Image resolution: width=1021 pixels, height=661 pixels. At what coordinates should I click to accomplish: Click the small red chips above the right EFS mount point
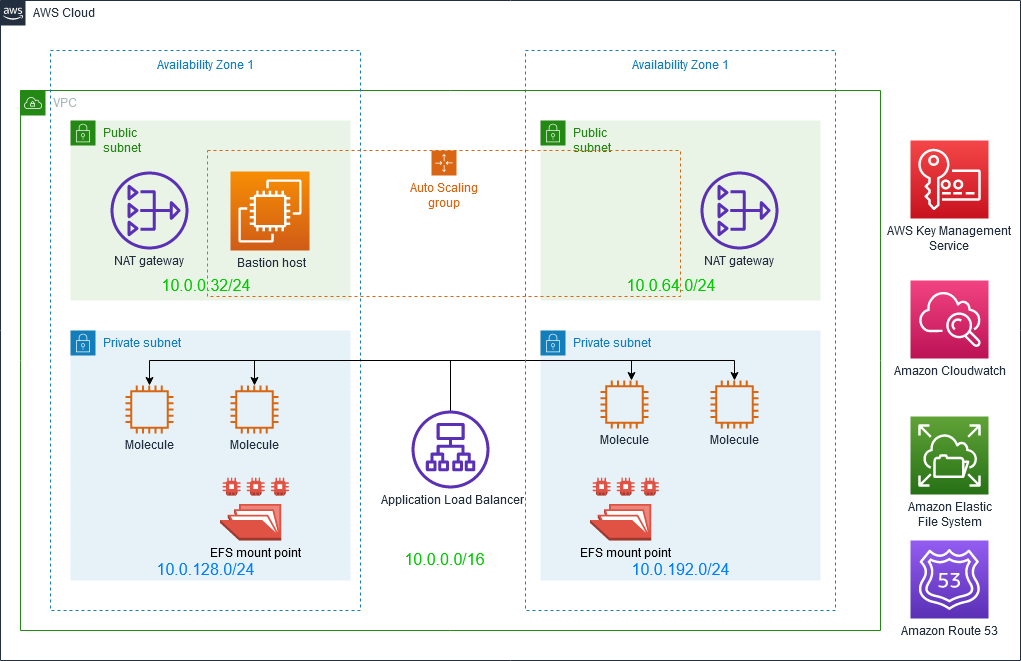(625, 486)
